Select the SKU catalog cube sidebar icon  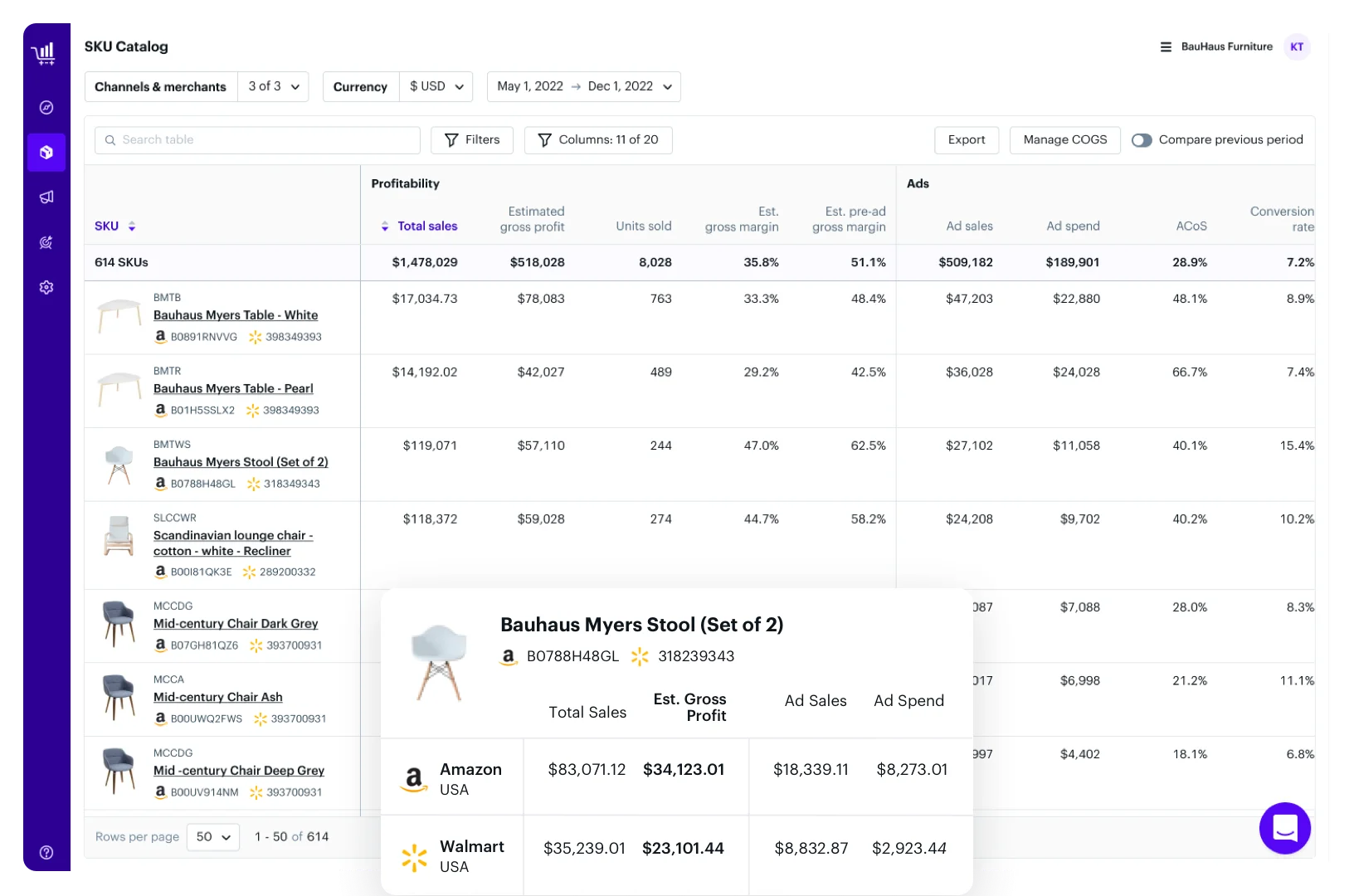point(46,153)
